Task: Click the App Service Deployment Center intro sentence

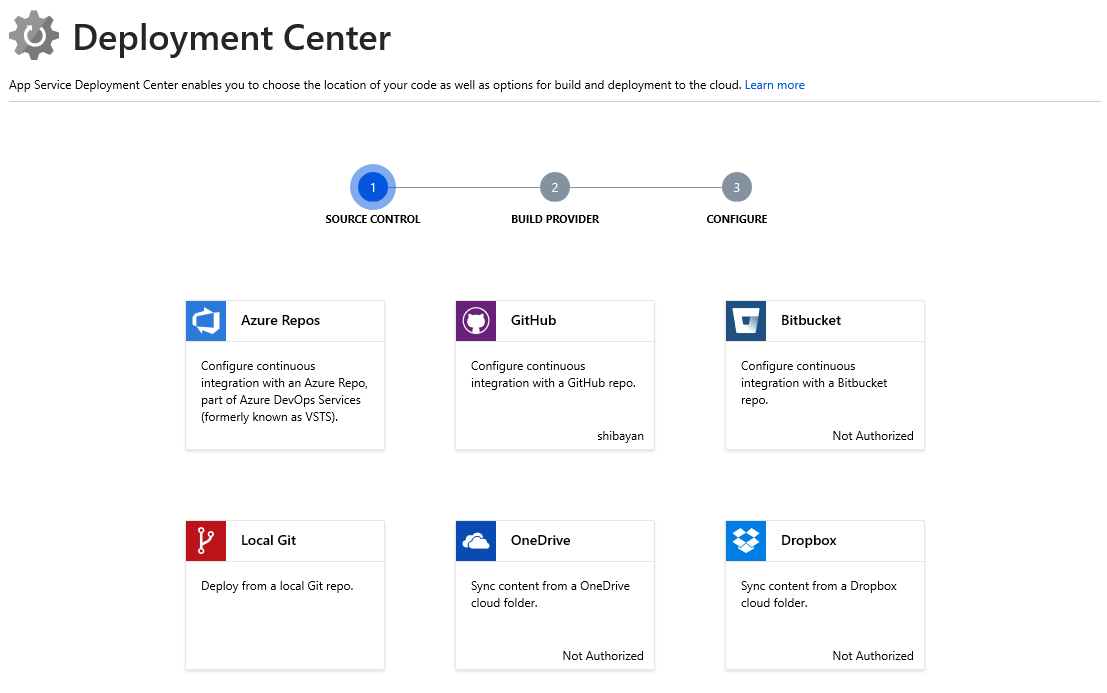Action: pyautogui.click(x=375, y=85)
